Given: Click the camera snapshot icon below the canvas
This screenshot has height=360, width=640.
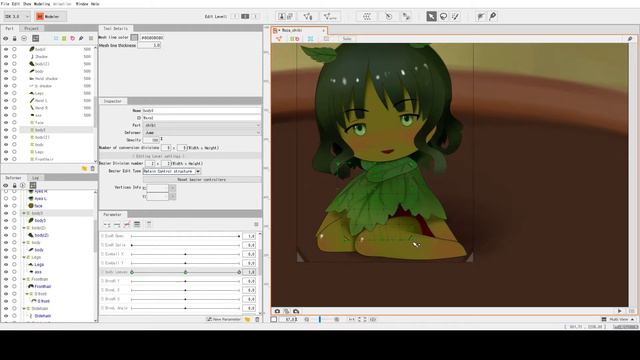Looking at the screenshot, I should tap(277, 311).
